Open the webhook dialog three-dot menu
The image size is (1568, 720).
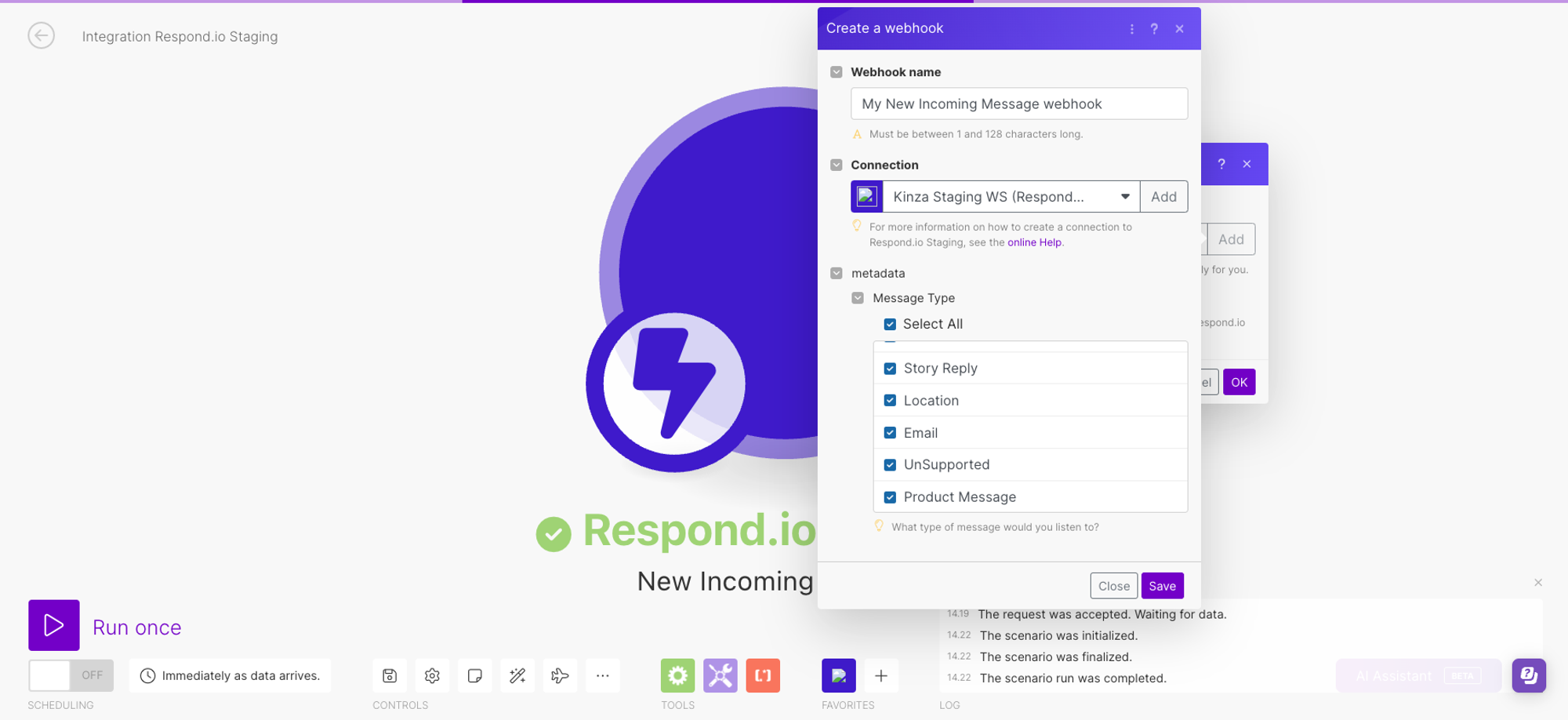(x=1131, y=29)
